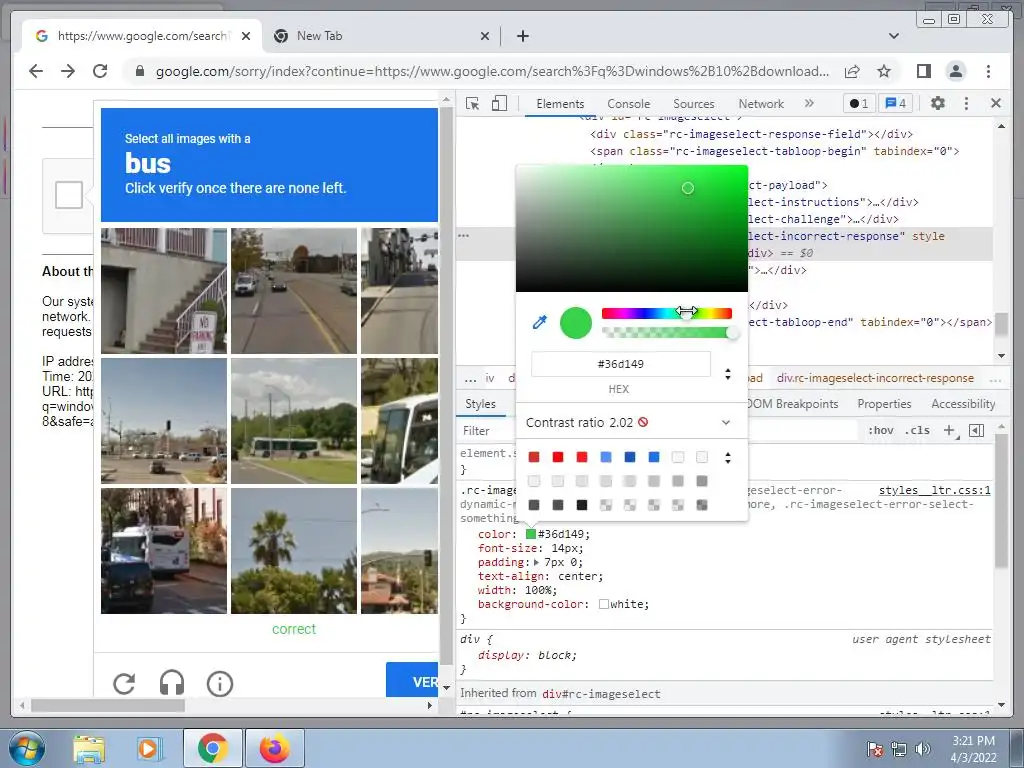Open the styles__ltr.css:1 source link
Screen dimensions: 1024x768
(935, 490)
